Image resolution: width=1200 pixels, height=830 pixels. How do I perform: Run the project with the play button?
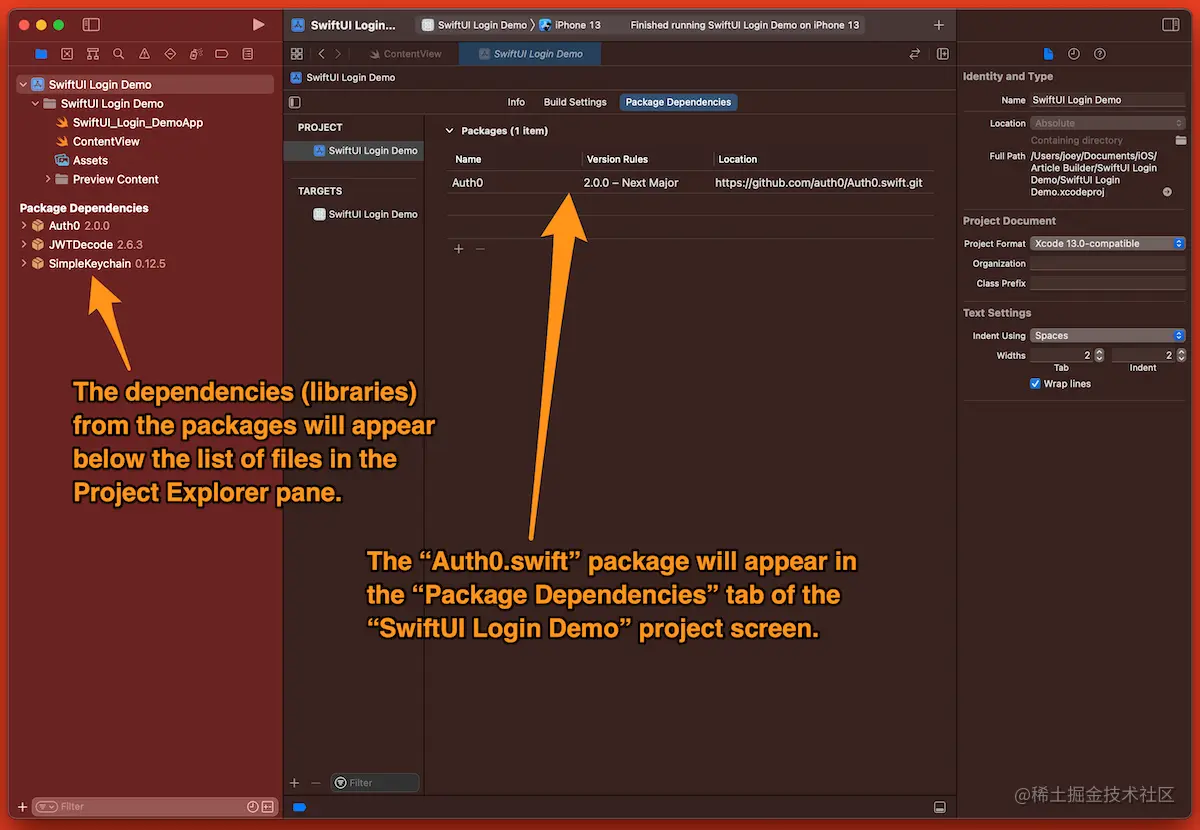pos(259,24)
